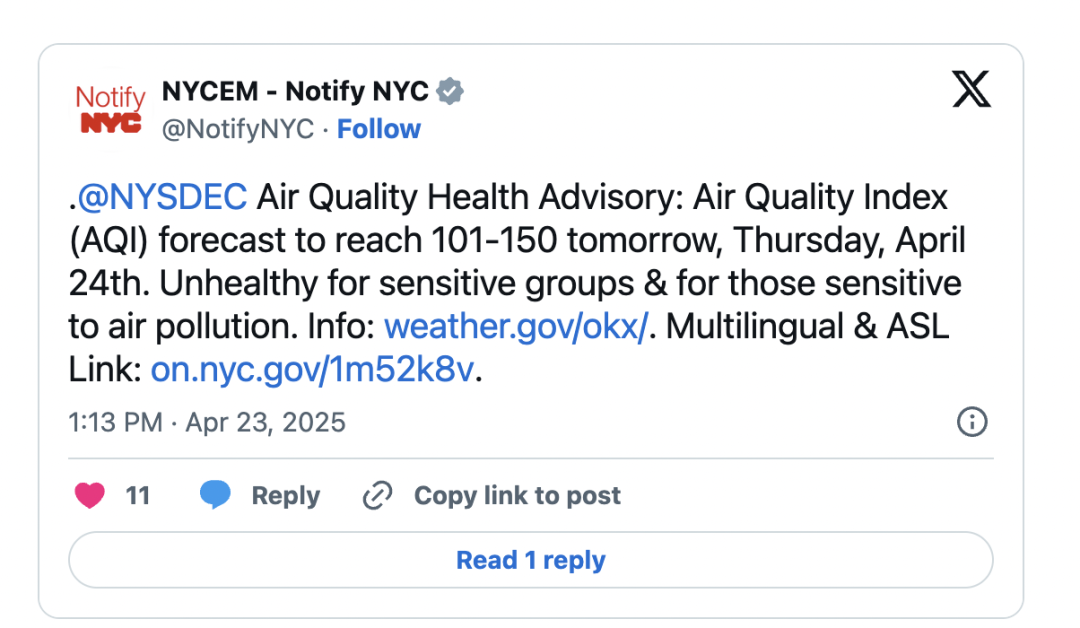Screen dimensions: 1080x628
Task: Click the like count number 11
Action: tap(138, 496)
